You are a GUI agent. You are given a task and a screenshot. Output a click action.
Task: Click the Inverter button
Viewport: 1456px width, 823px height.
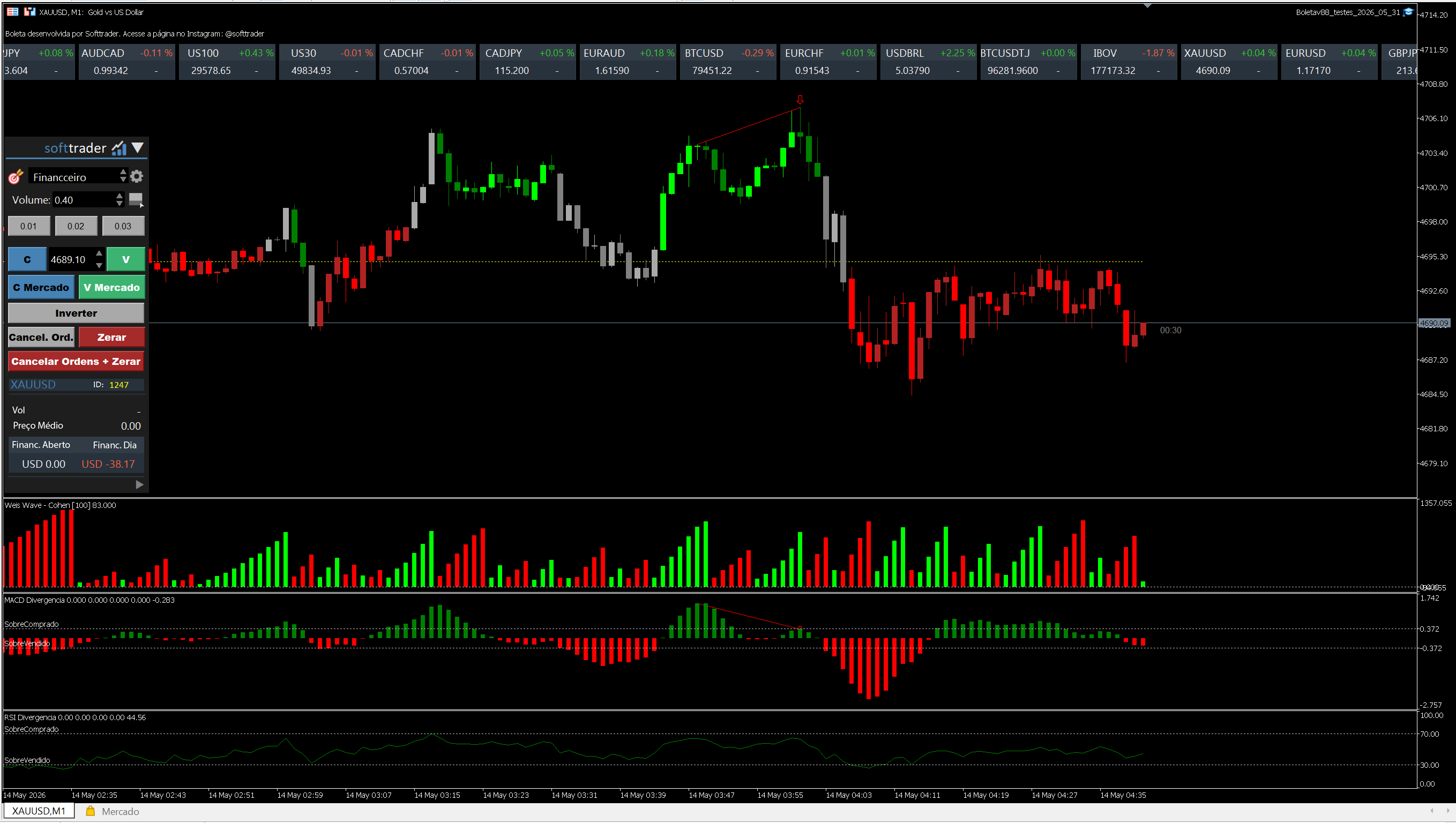click(76, 313)
